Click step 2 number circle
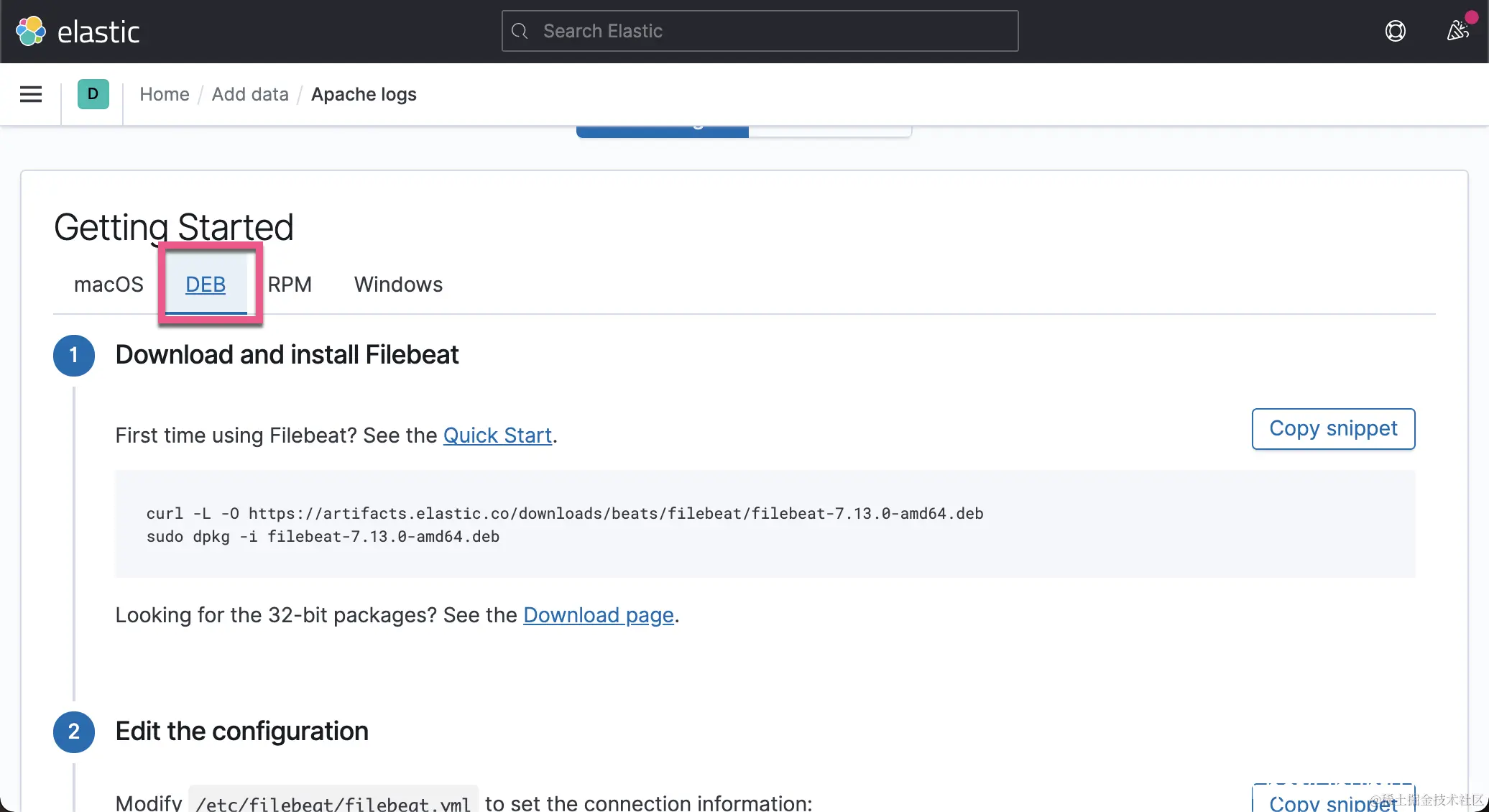The height and width of the screenshot is (812, 1489). pyautogui.click(x=73, y=732)
